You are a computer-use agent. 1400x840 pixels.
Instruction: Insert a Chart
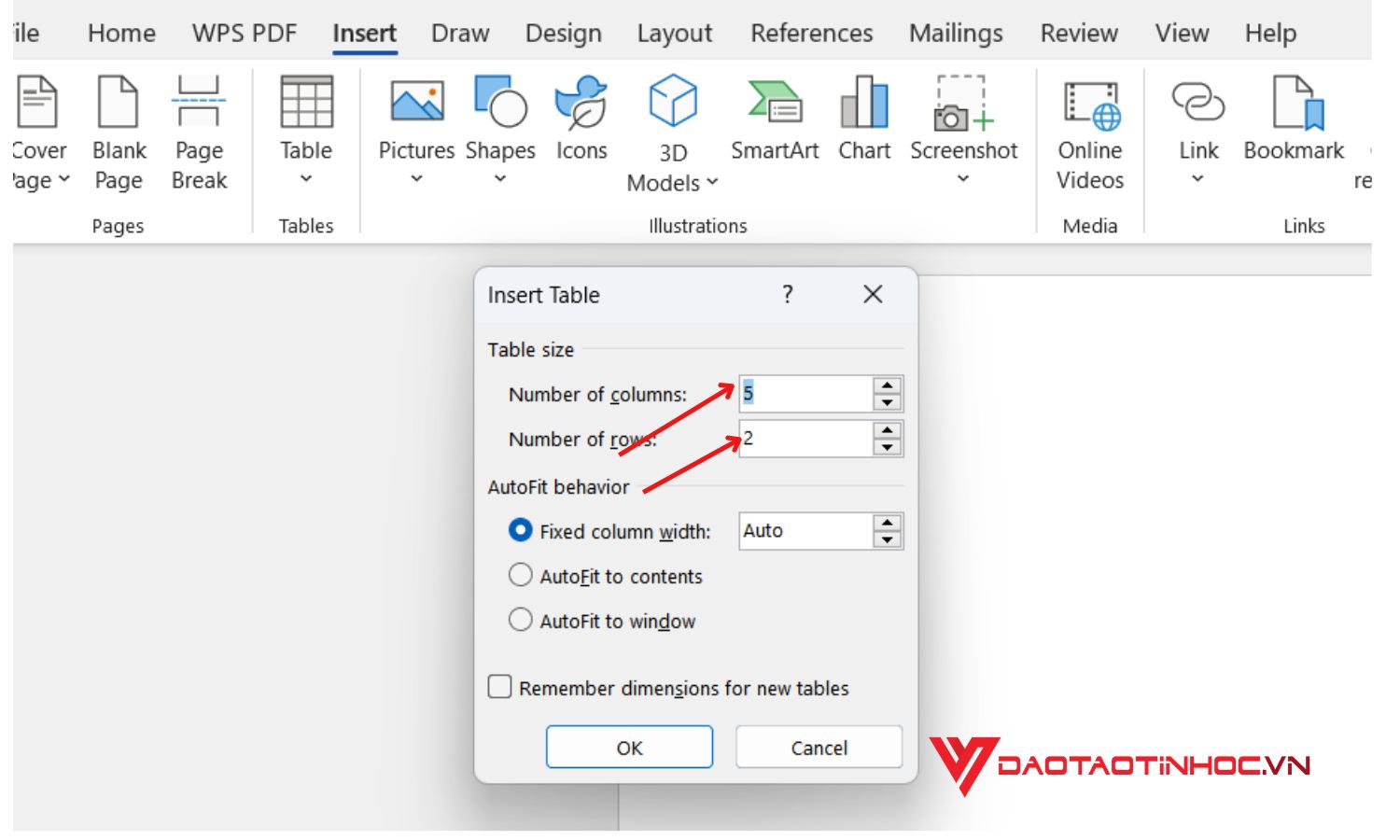pyautogui.click(x=864, y=118)
